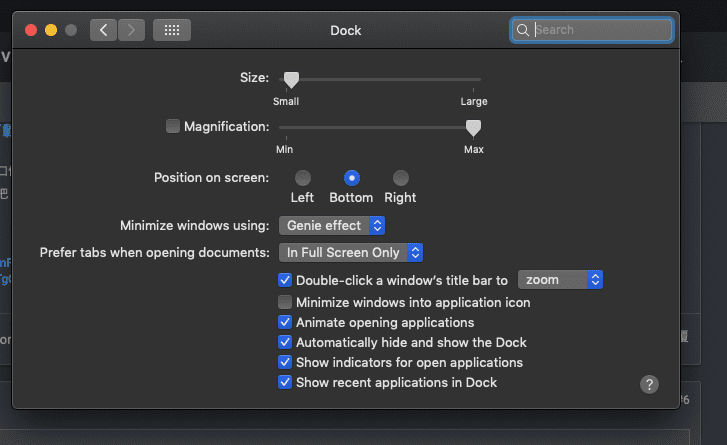Uncheck Show recent applications in Dock
Screen dimensions: 727x445
click(285, 382)
